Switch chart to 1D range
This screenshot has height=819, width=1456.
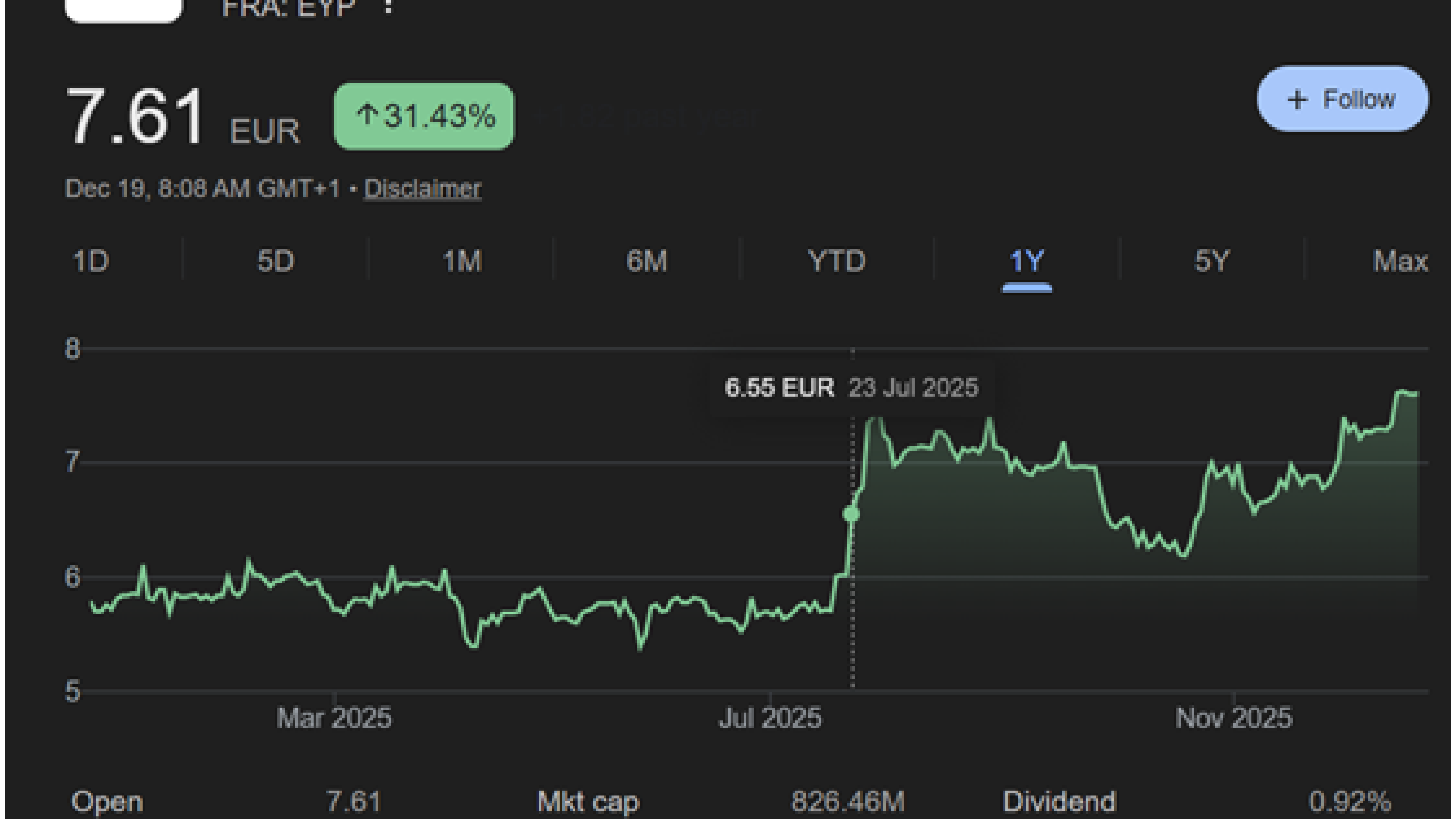tap(91, 261)
